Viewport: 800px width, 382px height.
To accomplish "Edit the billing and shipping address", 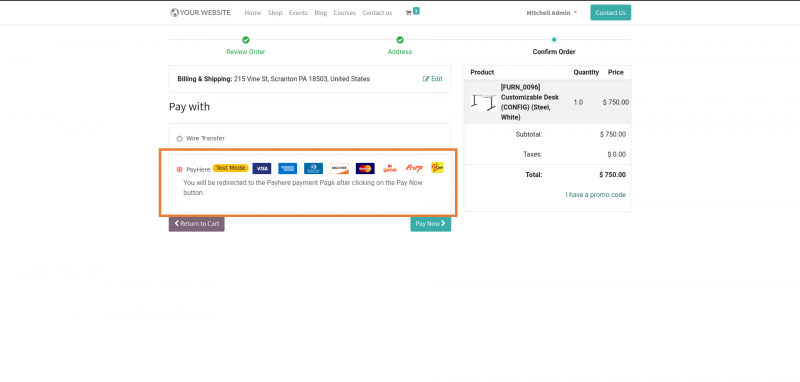I will click(x=433, y=79).
